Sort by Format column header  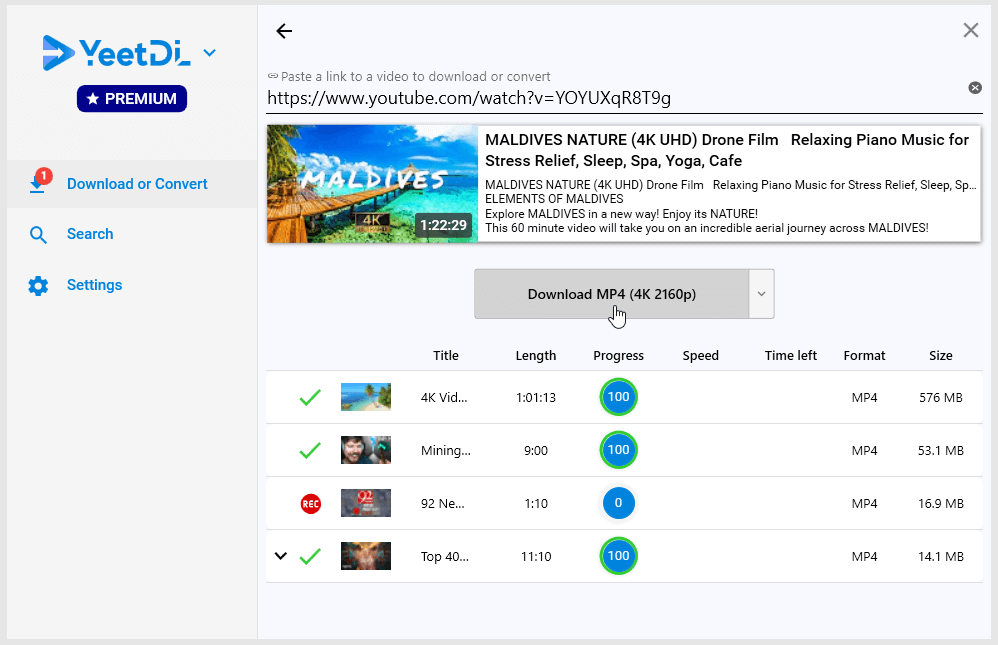click(864, 355)
